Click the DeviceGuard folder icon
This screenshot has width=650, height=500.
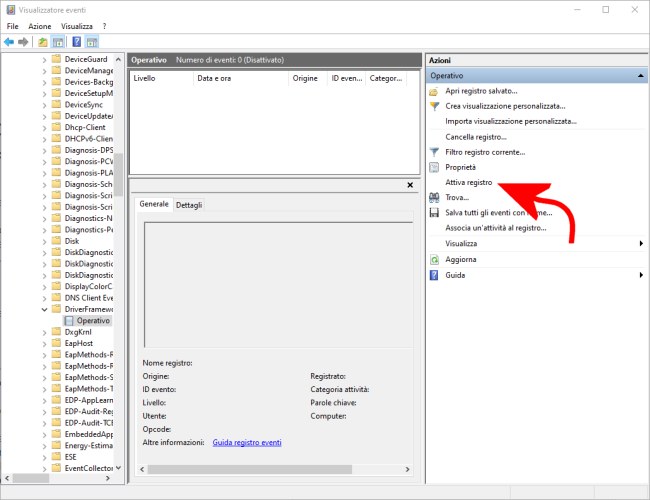point(56,59)
